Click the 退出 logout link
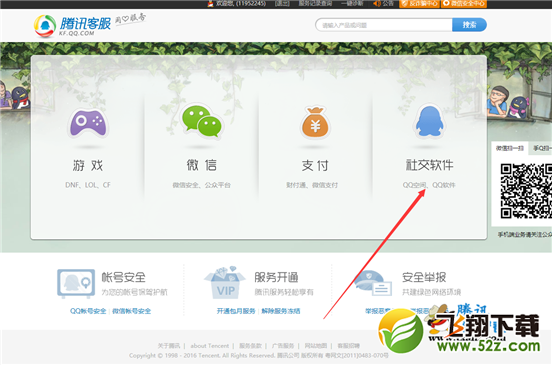552x365 pixels. pyautogui.click(x=282, y=4)
